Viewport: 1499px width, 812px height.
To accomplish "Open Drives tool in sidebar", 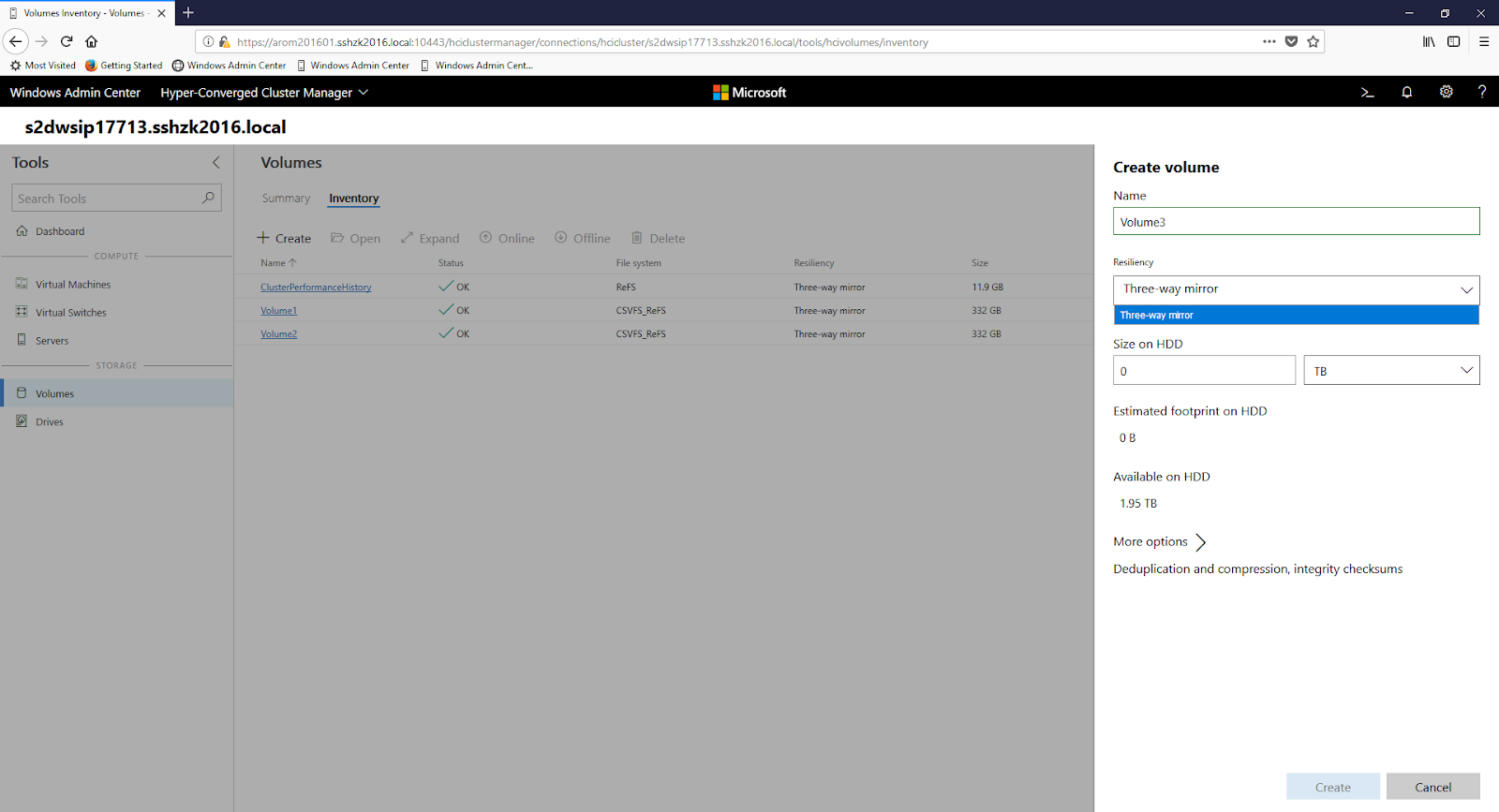I will [x=117, y=421].
